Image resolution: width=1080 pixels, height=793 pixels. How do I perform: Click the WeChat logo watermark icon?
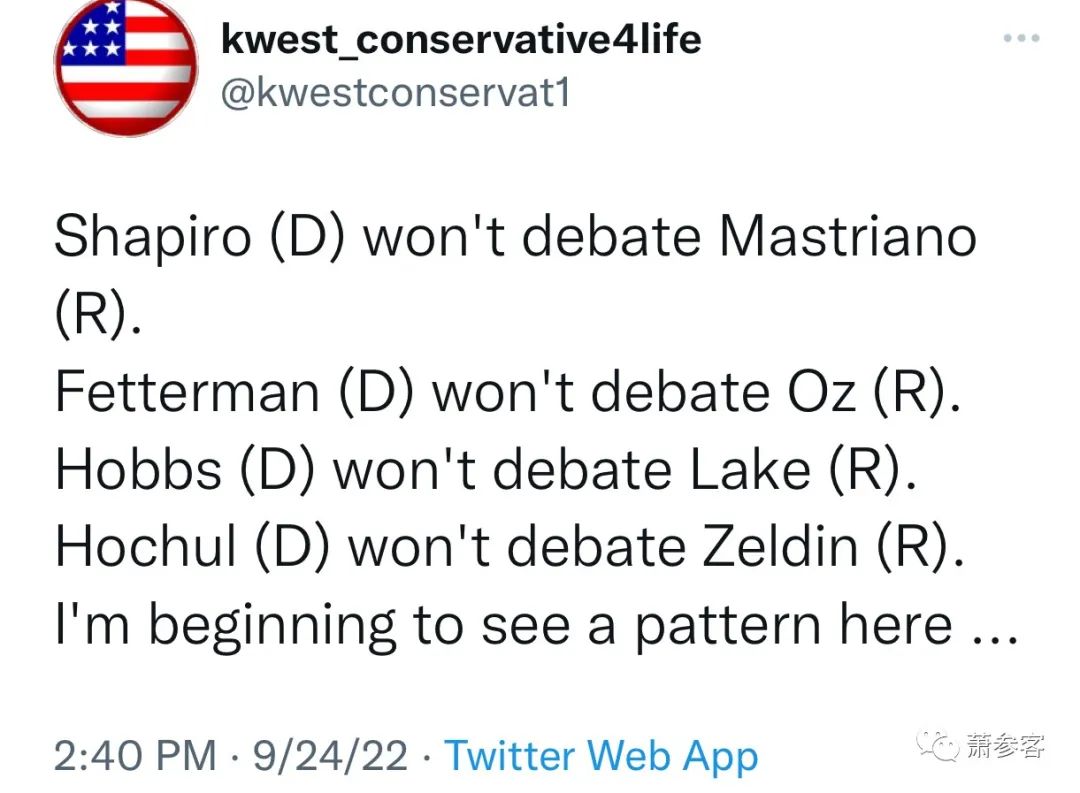pyautogui.click(x=937, y=745)
